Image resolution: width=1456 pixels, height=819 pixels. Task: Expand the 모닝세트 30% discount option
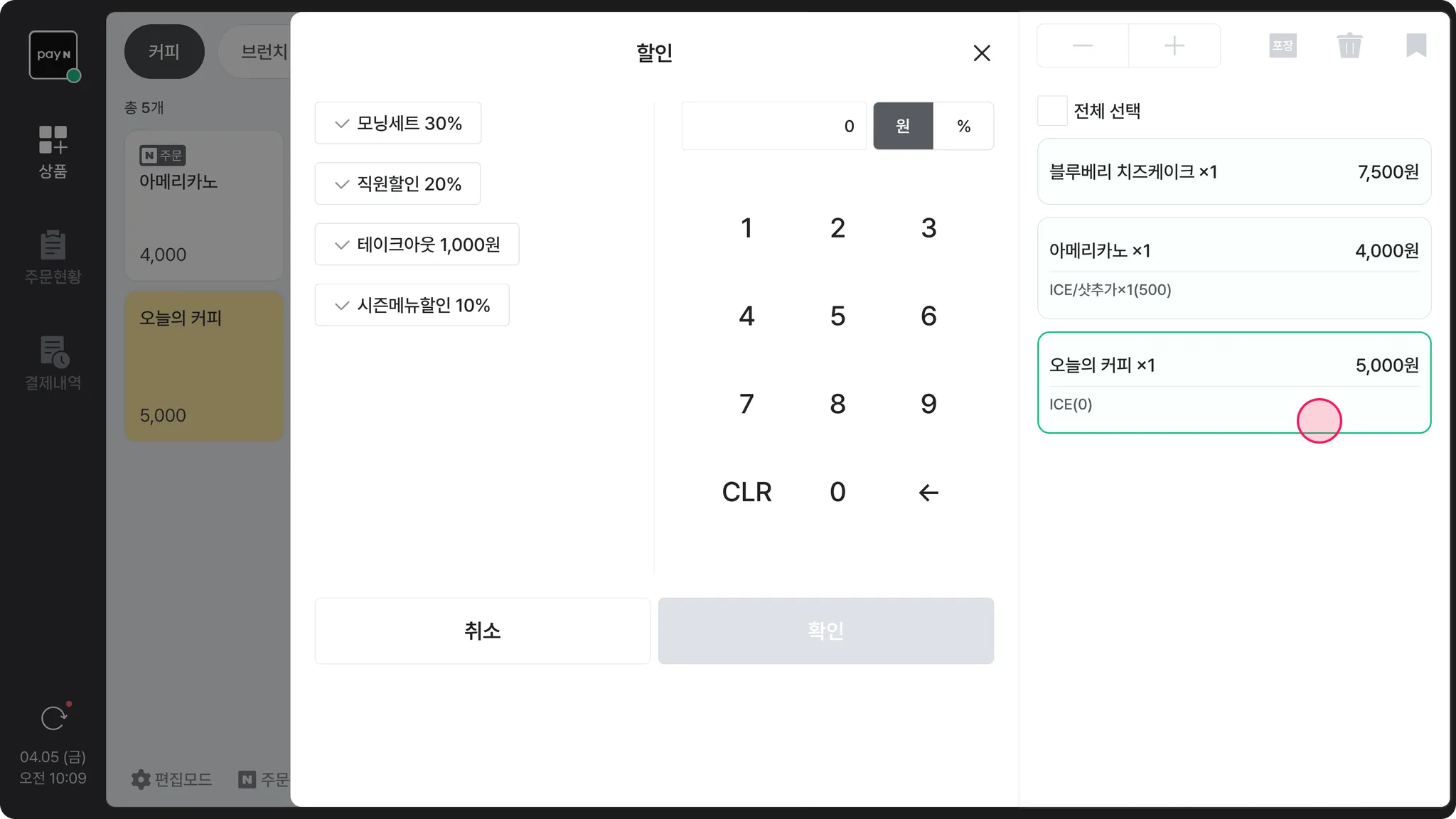tap(398, 123)
